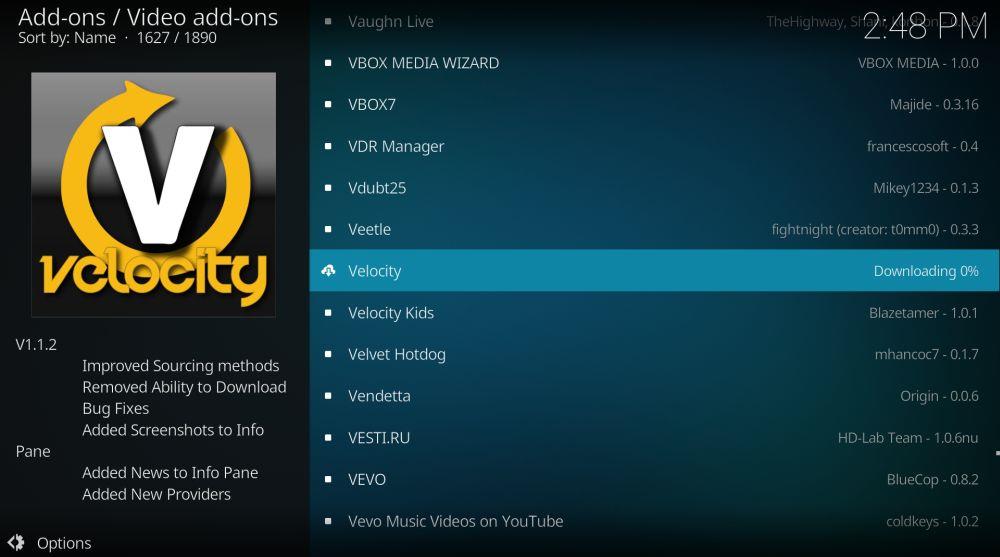This screenshot has width=1000, height=557.
Task: Click the V1.1.2 changelog heading
Action: click(36, 345)
